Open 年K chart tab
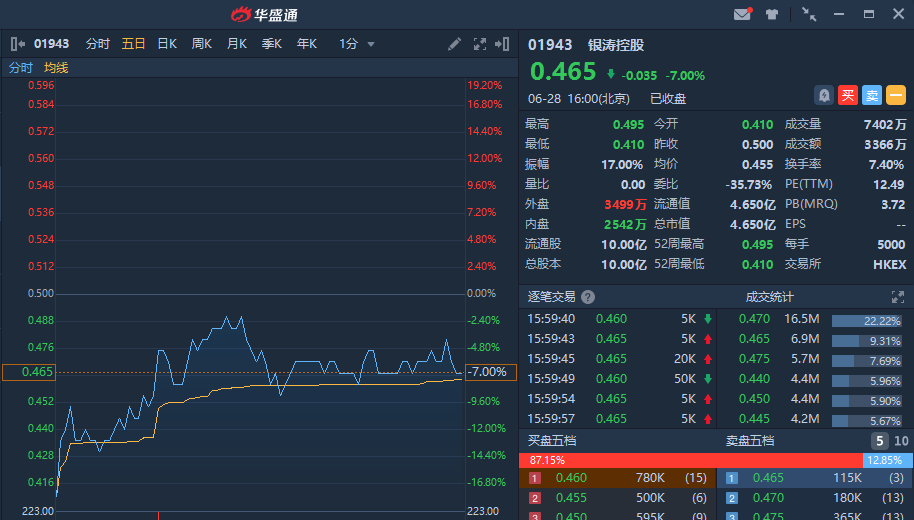The height and width of the screenshot is (520, 914). point(307,44)
